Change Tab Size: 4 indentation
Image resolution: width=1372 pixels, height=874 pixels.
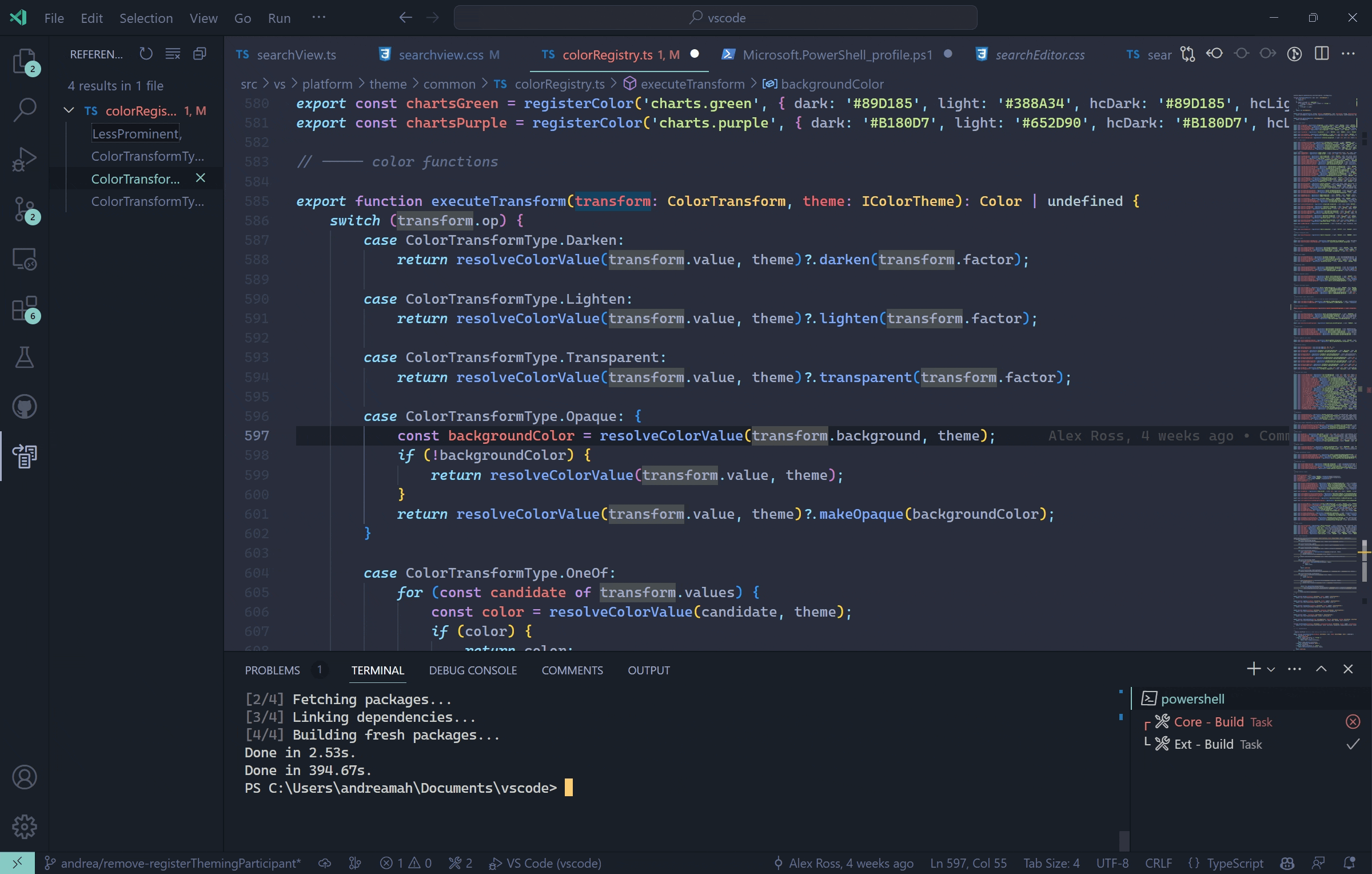click(1051, 863)
